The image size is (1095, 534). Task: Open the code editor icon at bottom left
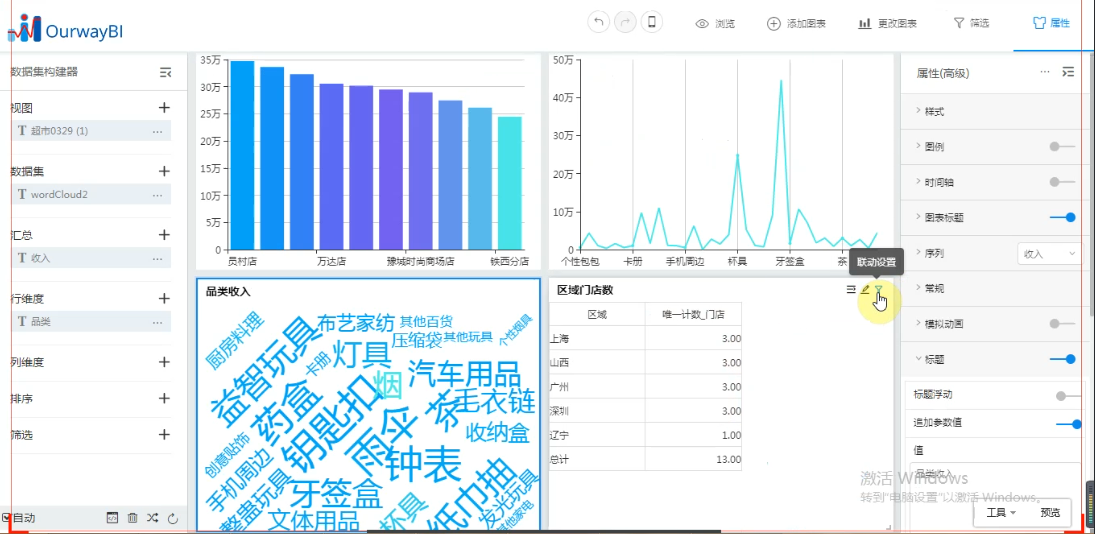click(112, 518)
